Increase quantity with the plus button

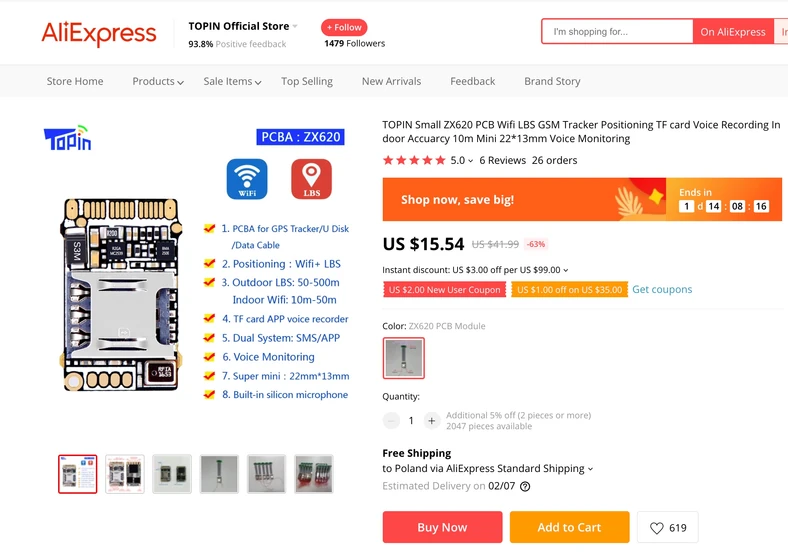point(431,420)
